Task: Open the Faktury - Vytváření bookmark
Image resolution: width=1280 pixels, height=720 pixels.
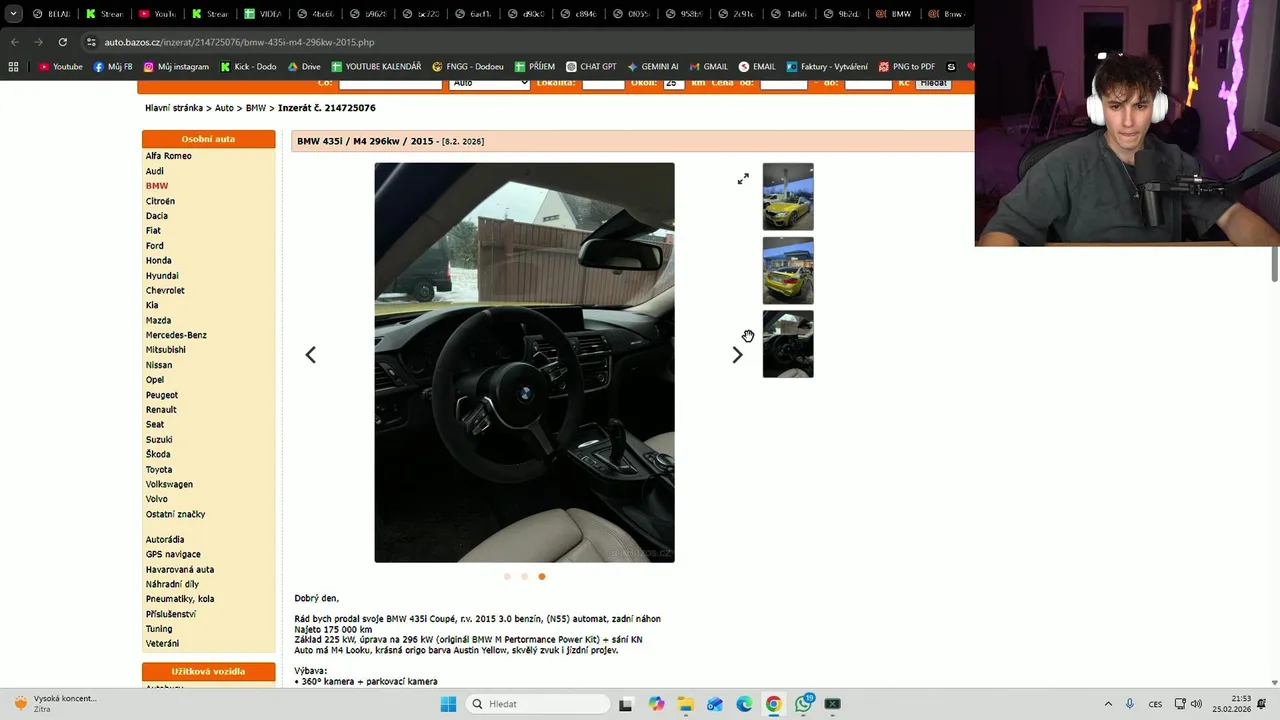Action: coord(827,67)
